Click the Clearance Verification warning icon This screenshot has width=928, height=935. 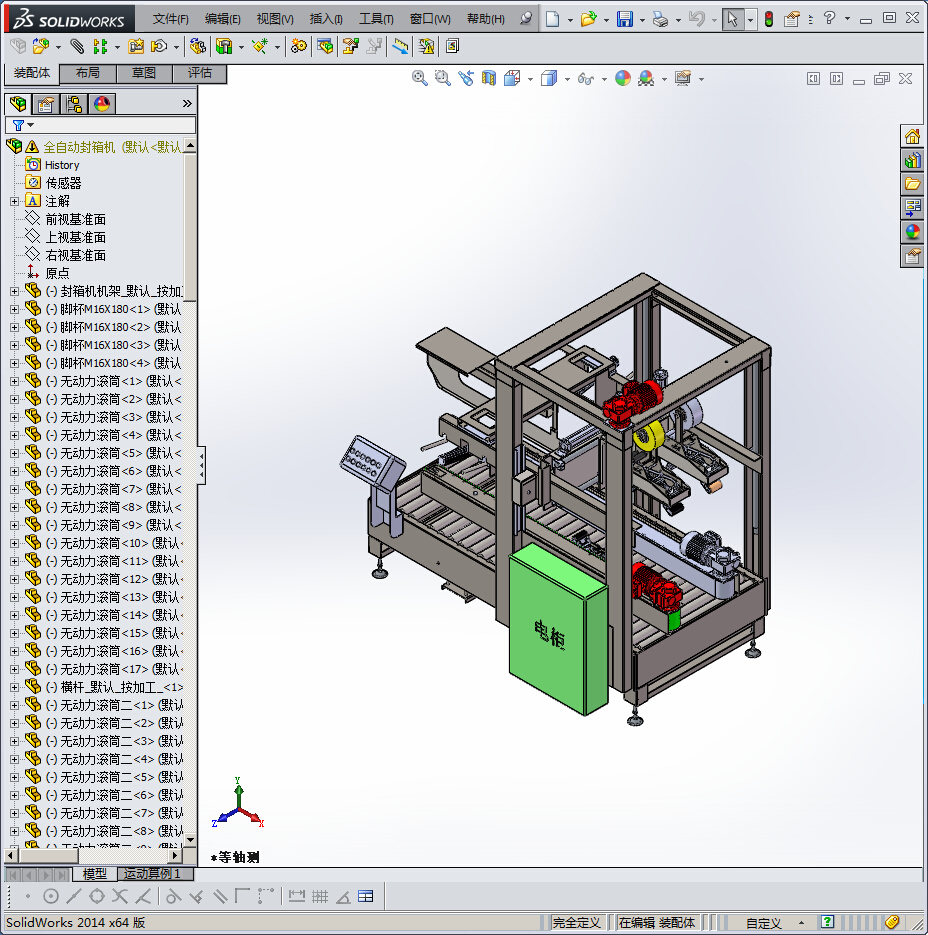pos(426,46)
